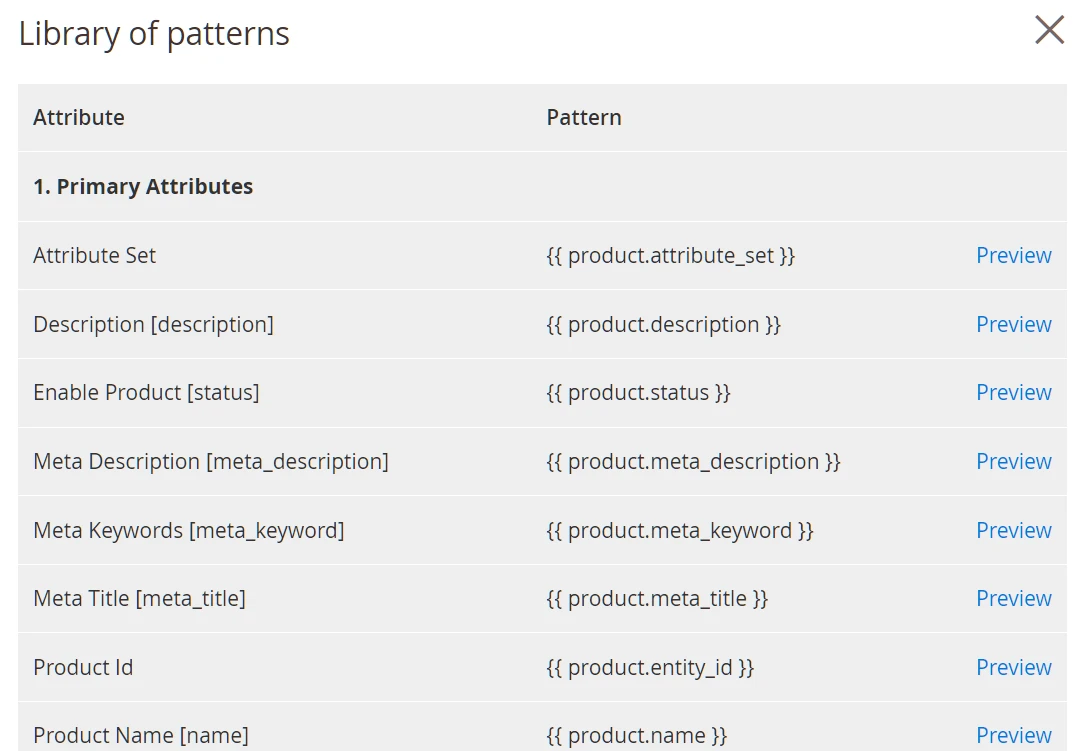Close the Library of patterns dialog
Image resolution: width=1086 pixels, height=751 pixels.
tap(1049, 30)
